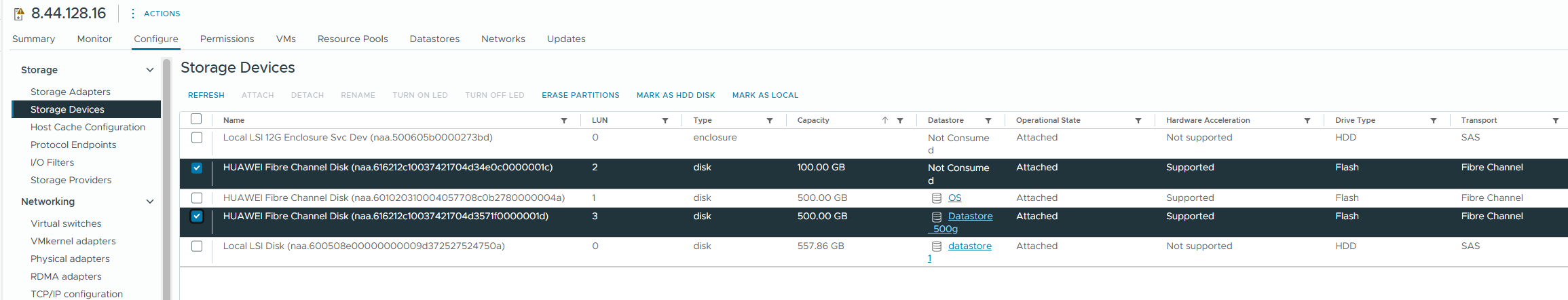Open the VMs tab
Viewport: 1568px width, 300px height.
286,39
